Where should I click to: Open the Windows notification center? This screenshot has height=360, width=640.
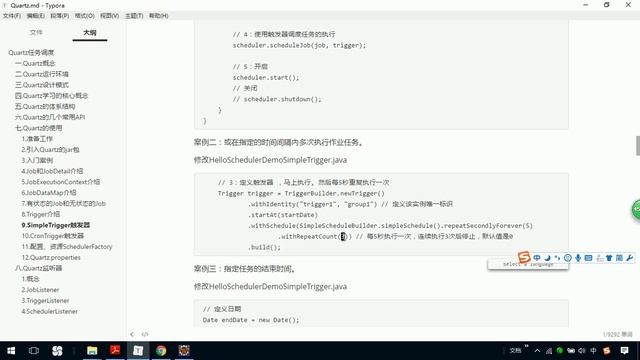624,351
